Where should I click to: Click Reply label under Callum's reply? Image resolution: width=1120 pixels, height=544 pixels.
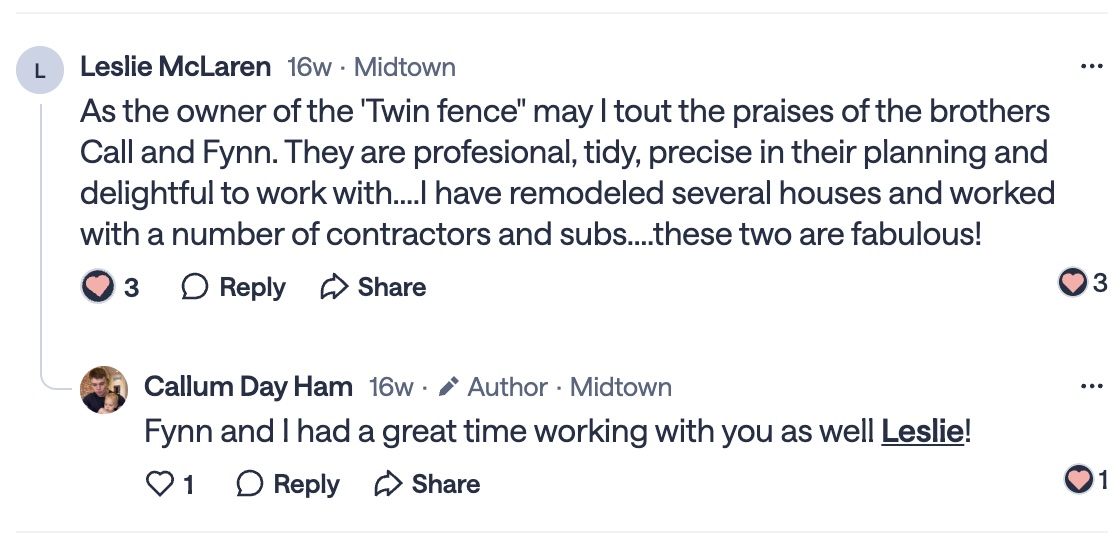(306, 484)
